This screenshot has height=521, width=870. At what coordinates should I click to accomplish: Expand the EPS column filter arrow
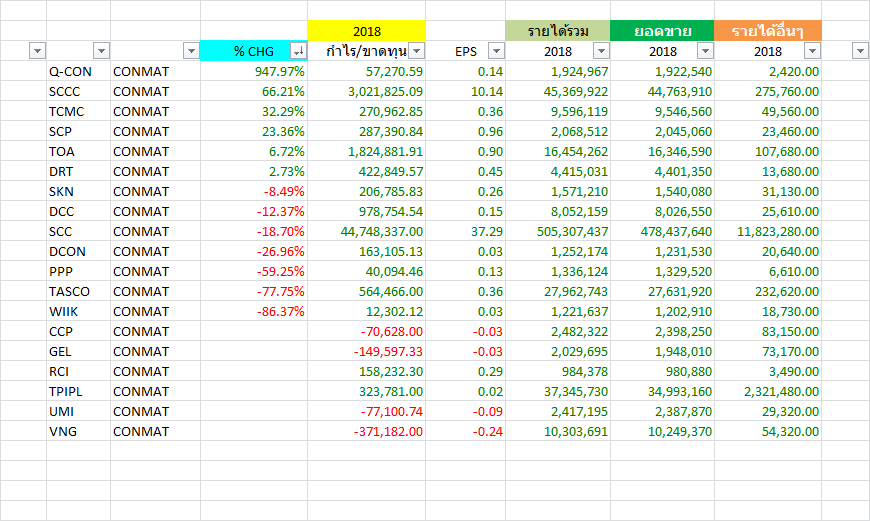[x=496, y=51]
